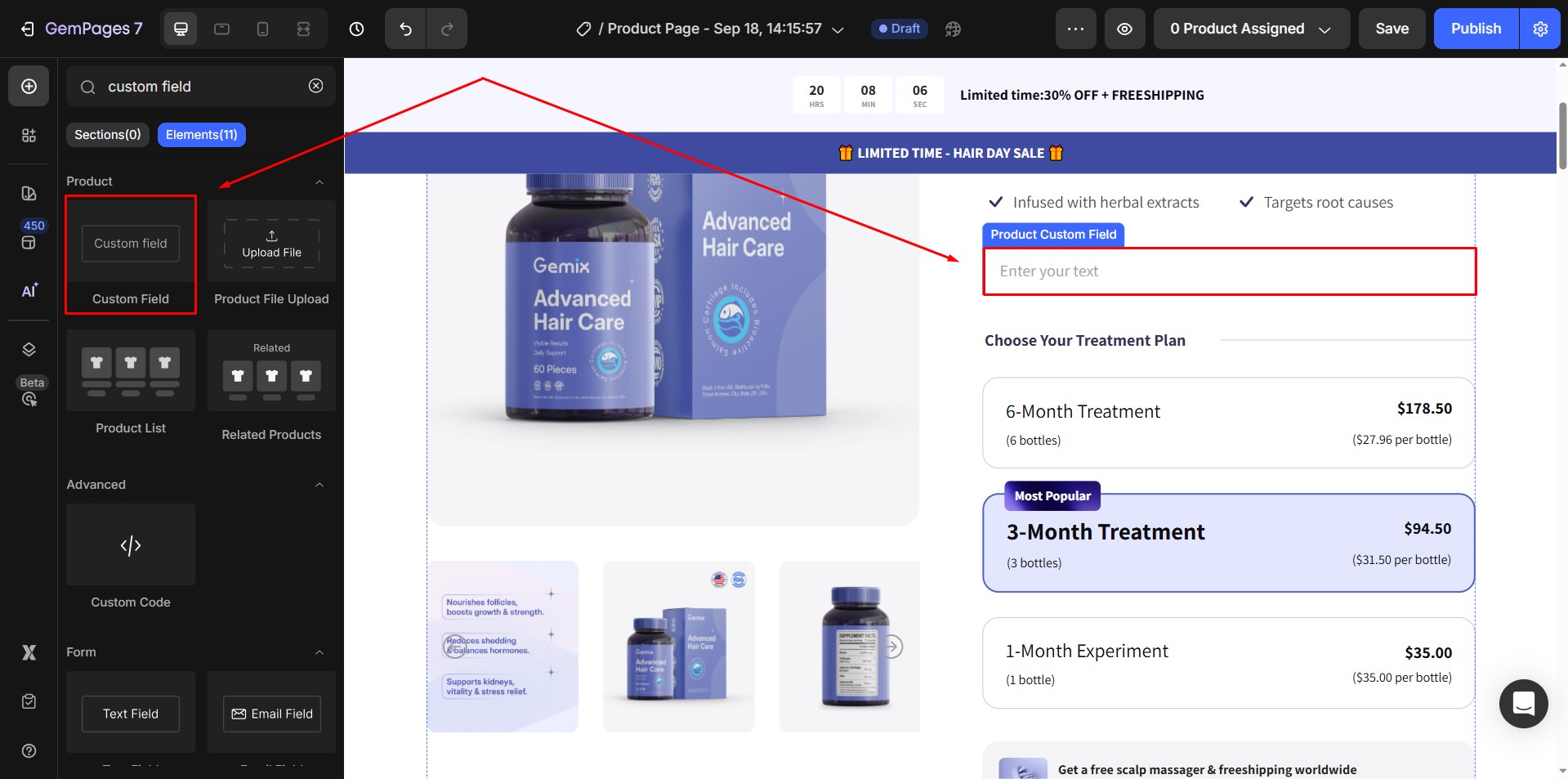This screenshot has height=779, width=1568.
Task: Open the translation language icon in the topbar
Action: coord(952,29)
